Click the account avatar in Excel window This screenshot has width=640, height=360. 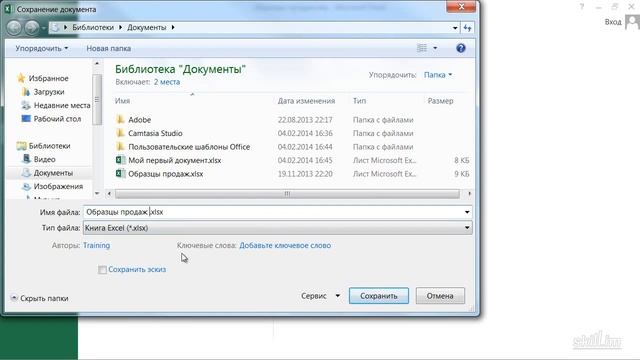[632, 21]
